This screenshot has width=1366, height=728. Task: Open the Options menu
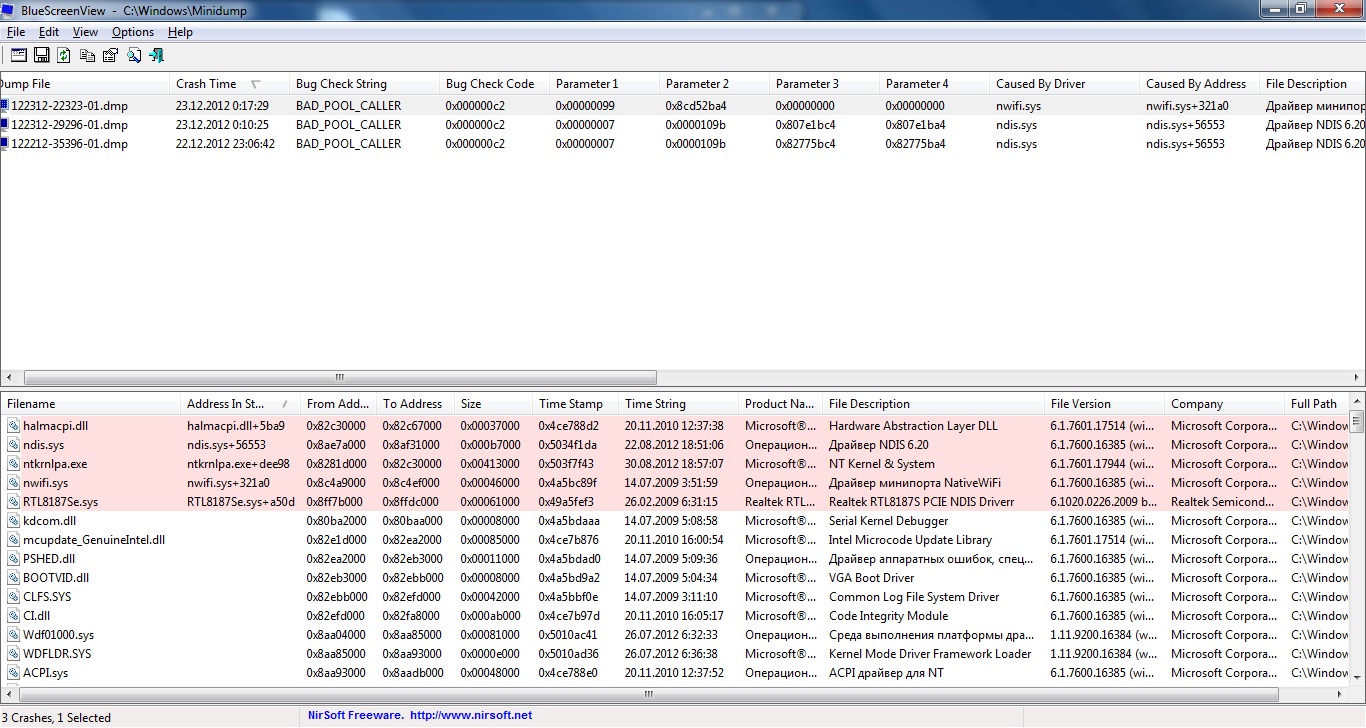pos(133,32)
